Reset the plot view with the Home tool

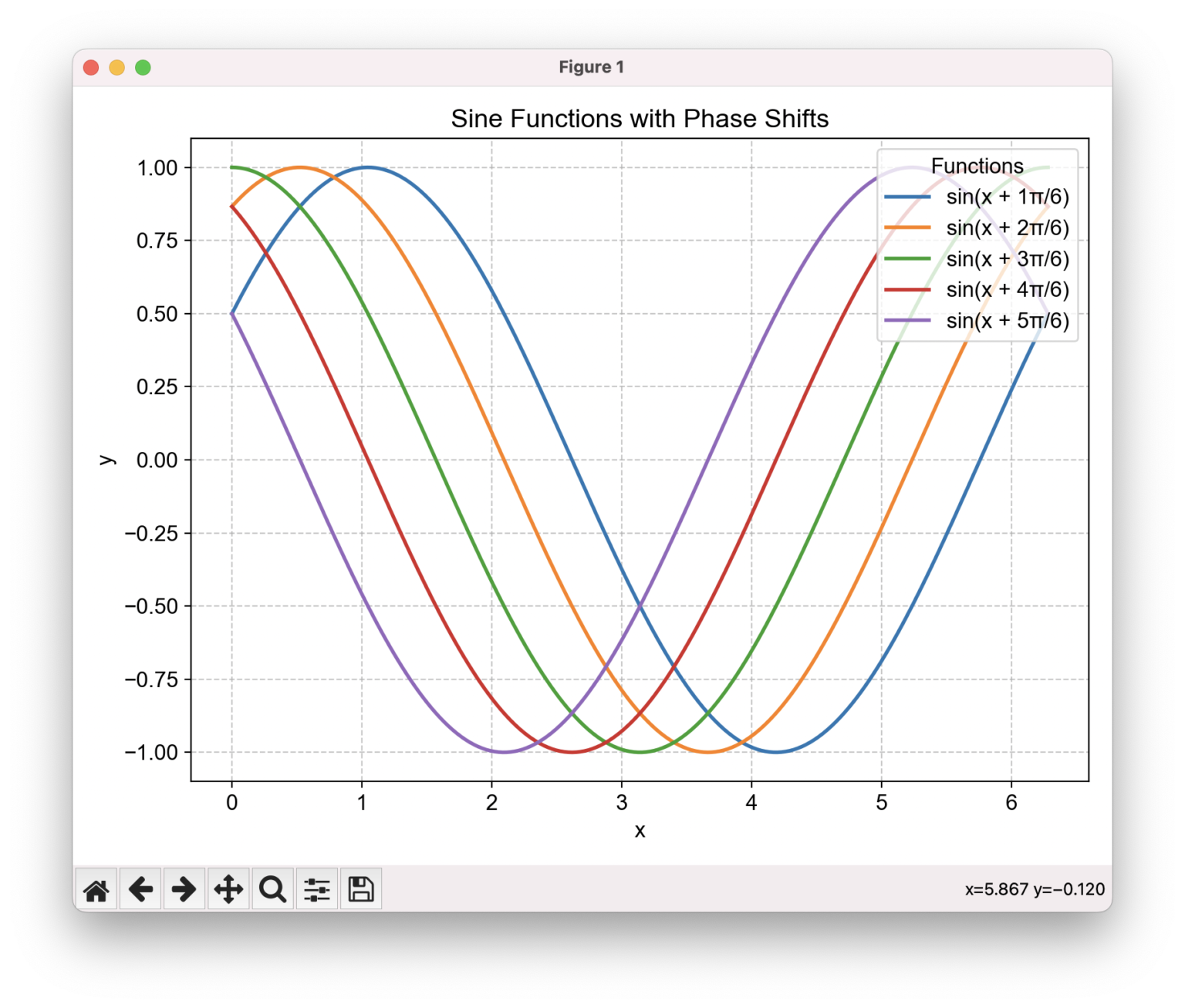pyautogui.click(x=96, y=888)
